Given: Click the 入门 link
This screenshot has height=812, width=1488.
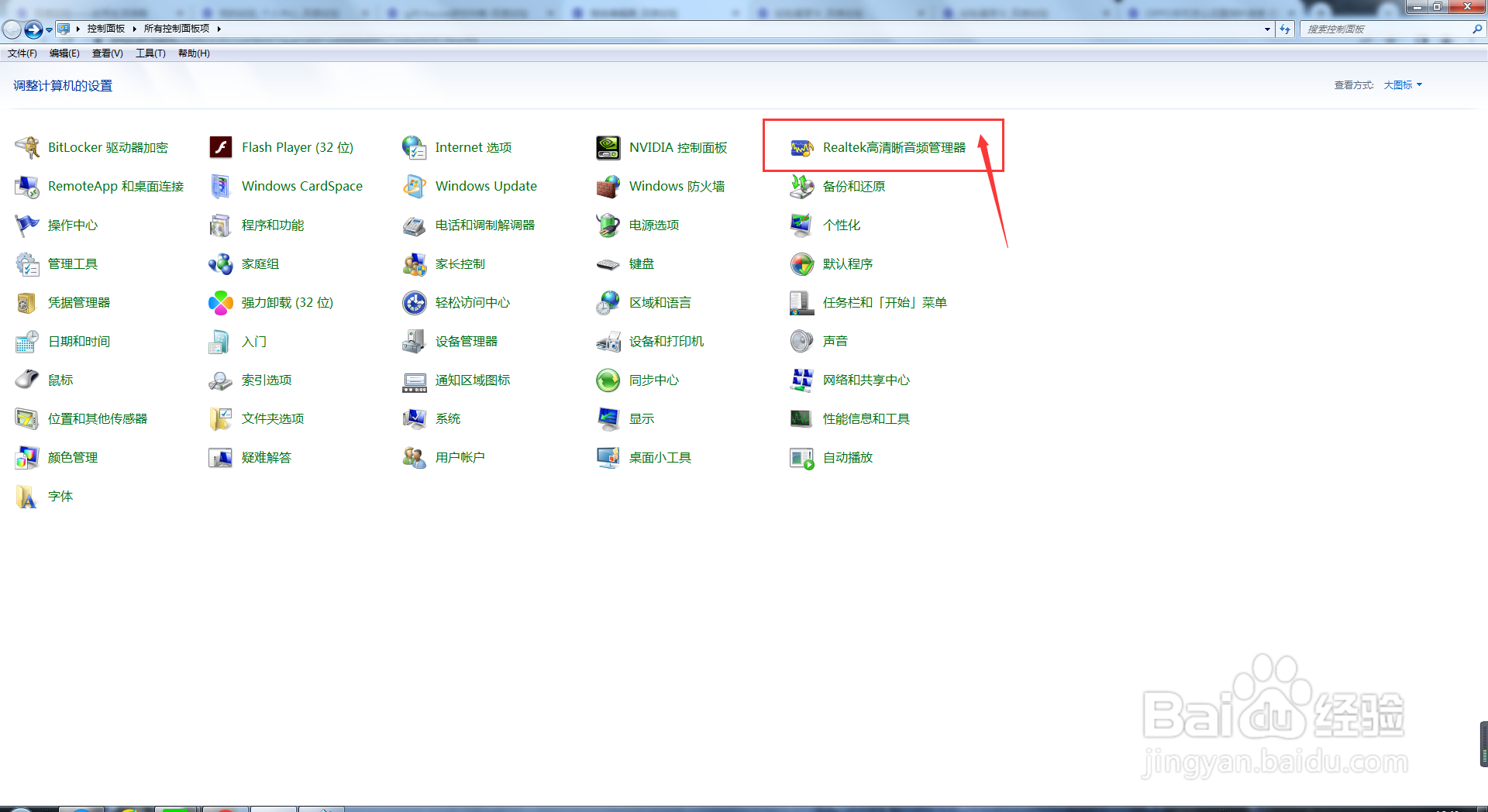Looking at the screenshot, I should tap(254, 341).
